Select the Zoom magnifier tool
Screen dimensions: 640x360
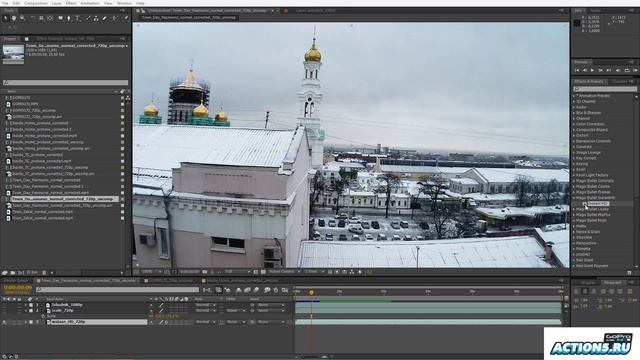tap(22, 18)
